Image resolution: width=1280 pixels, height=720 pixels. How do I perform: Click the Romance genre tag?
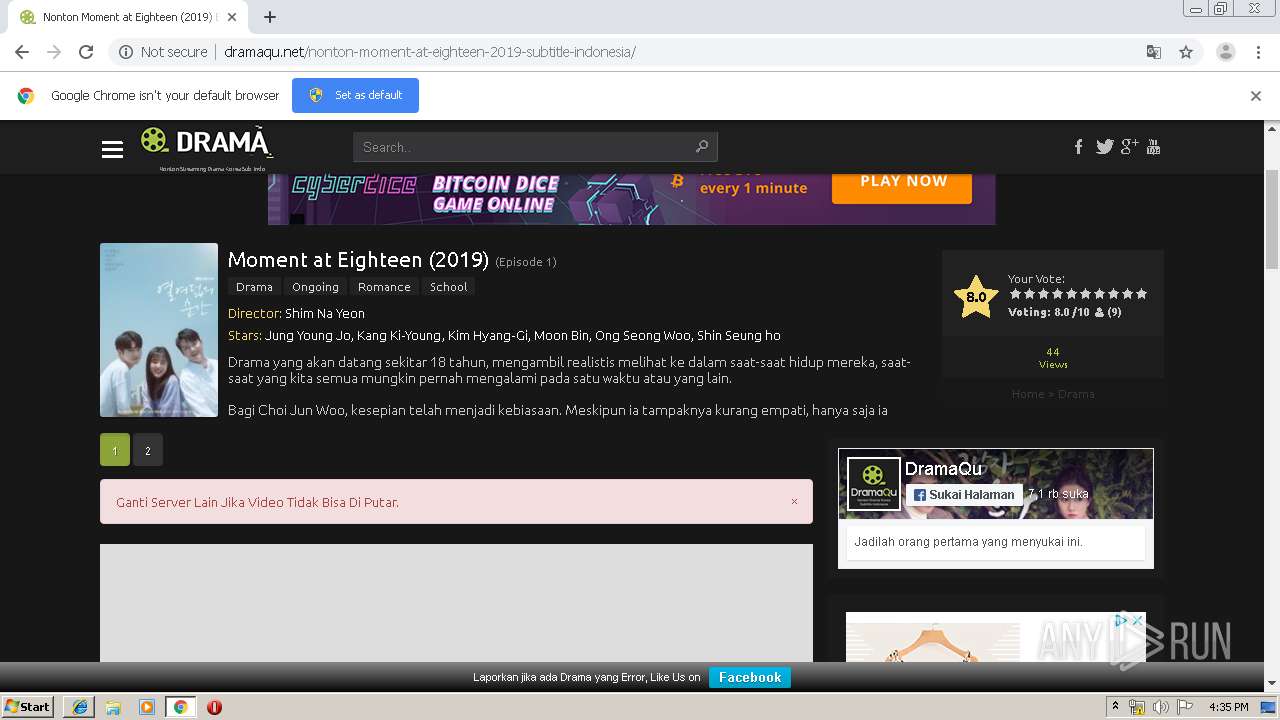click(384, 287)
